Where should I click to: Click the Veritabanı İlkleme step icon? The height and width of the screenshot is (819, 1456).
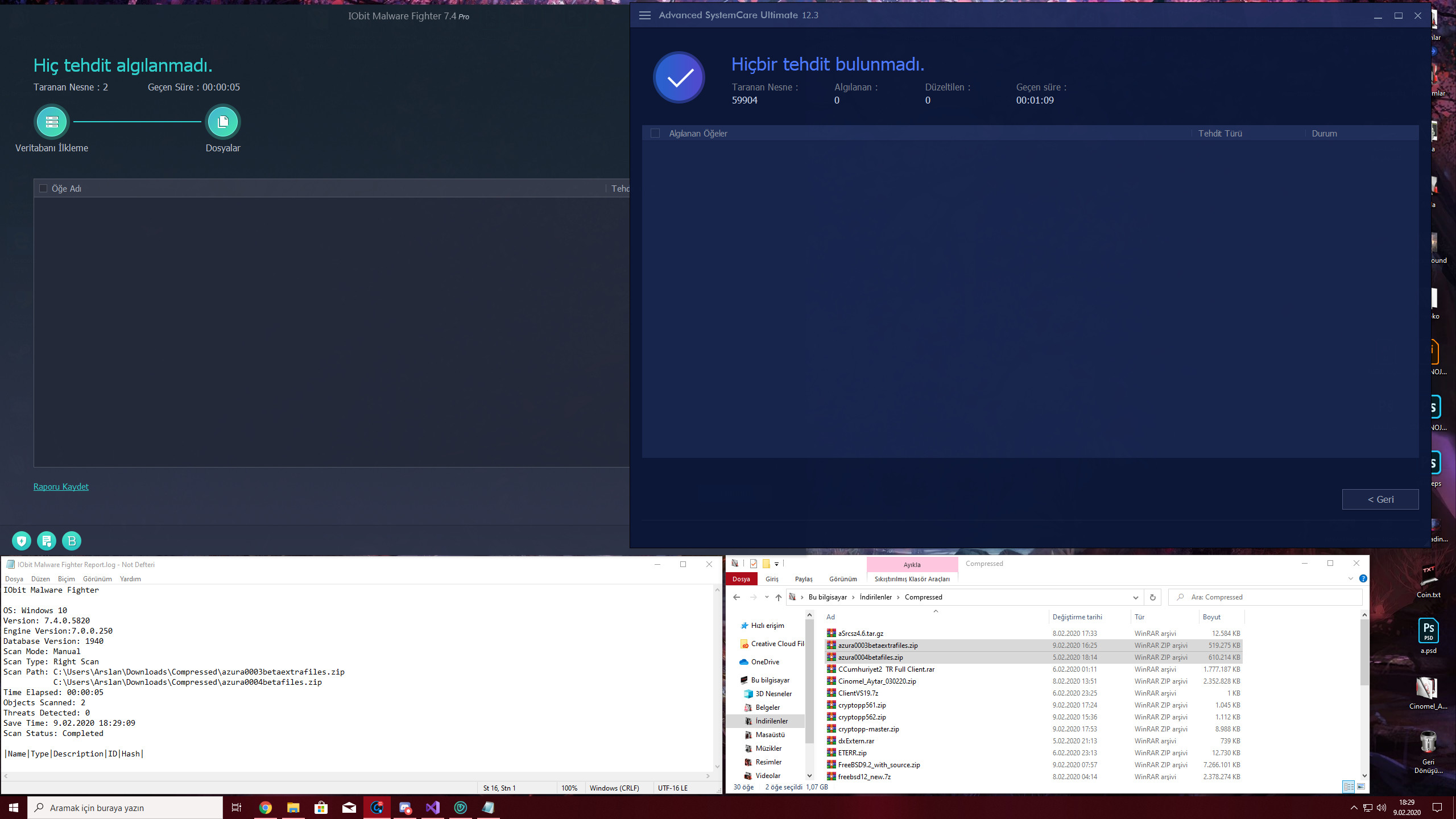pos(52,122)
